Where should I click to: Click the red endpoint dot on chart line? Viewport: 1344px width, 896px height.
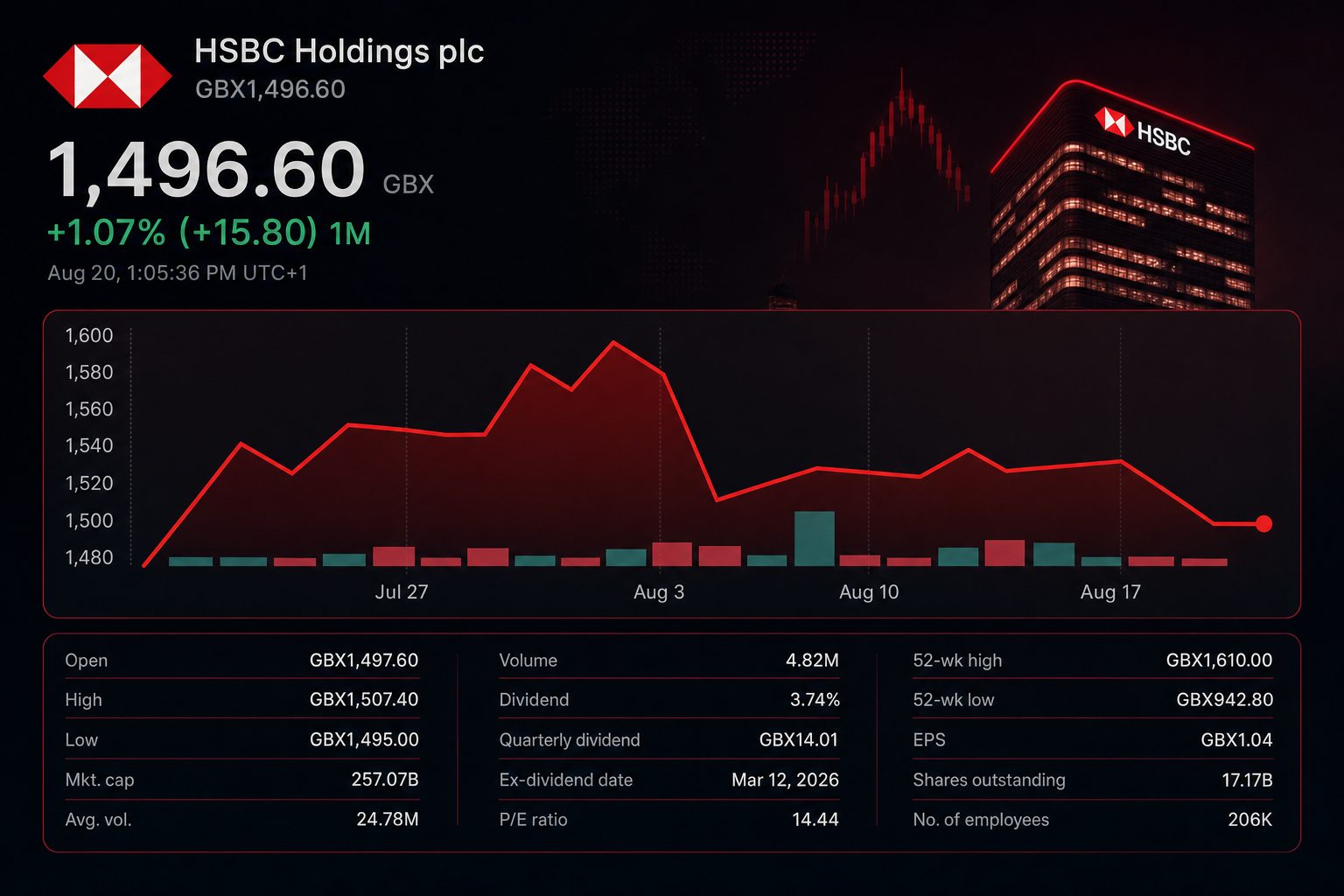[x=1263, y=524]
